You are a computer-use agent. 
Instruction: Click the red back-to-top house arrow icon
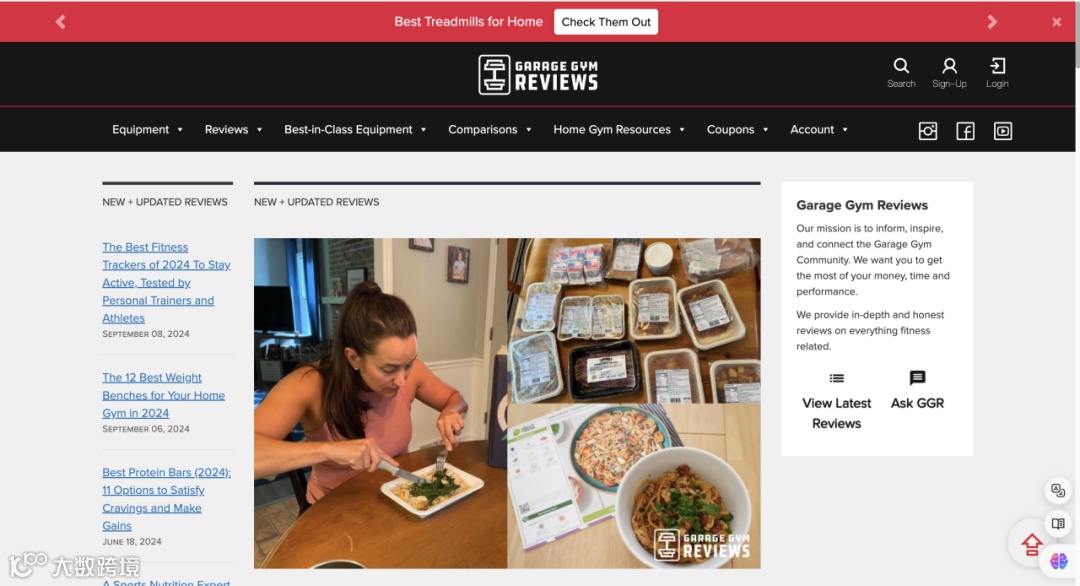point(1031,545)
